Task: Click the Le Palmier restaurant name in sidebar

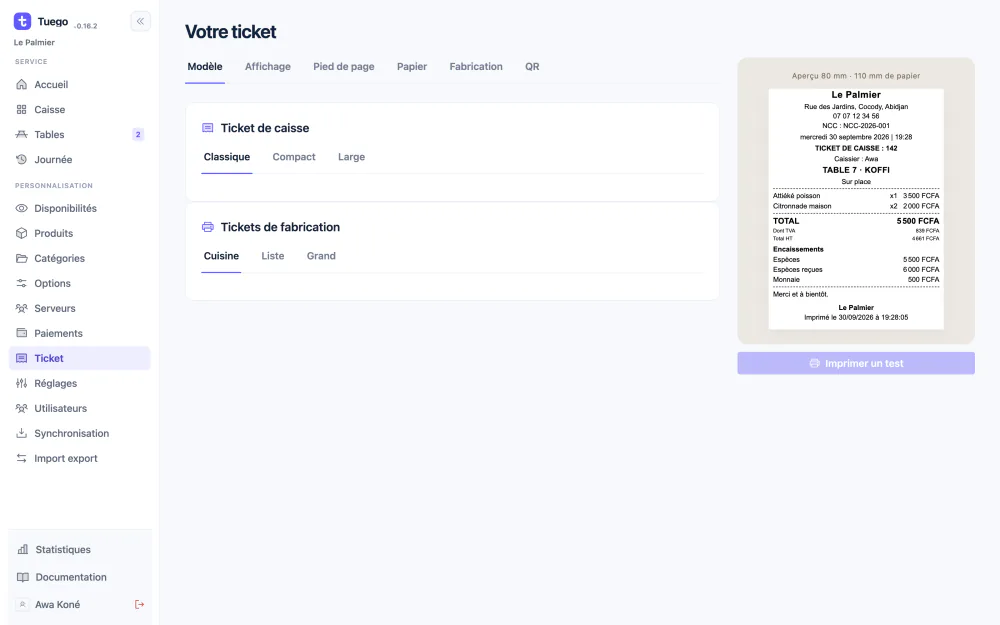Action: point(34,43)
